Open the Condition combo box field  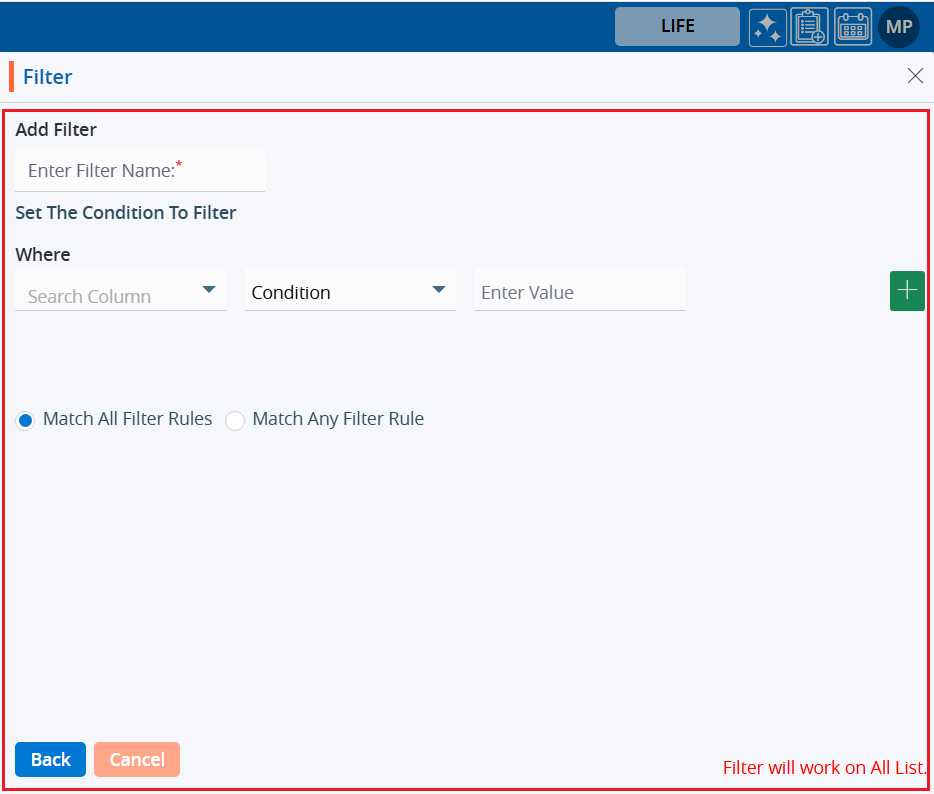(x=335, y=292)
